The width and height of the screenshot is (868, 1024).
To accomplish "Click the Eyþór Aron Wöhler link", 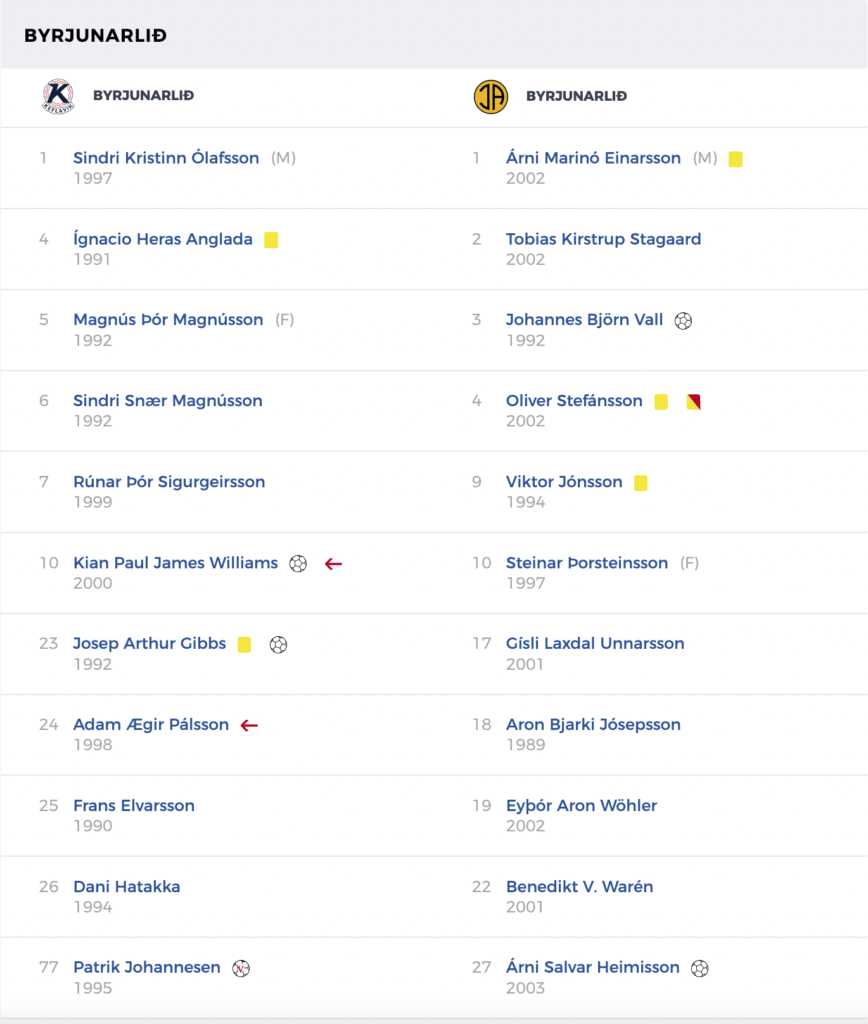I will point(581,806).
